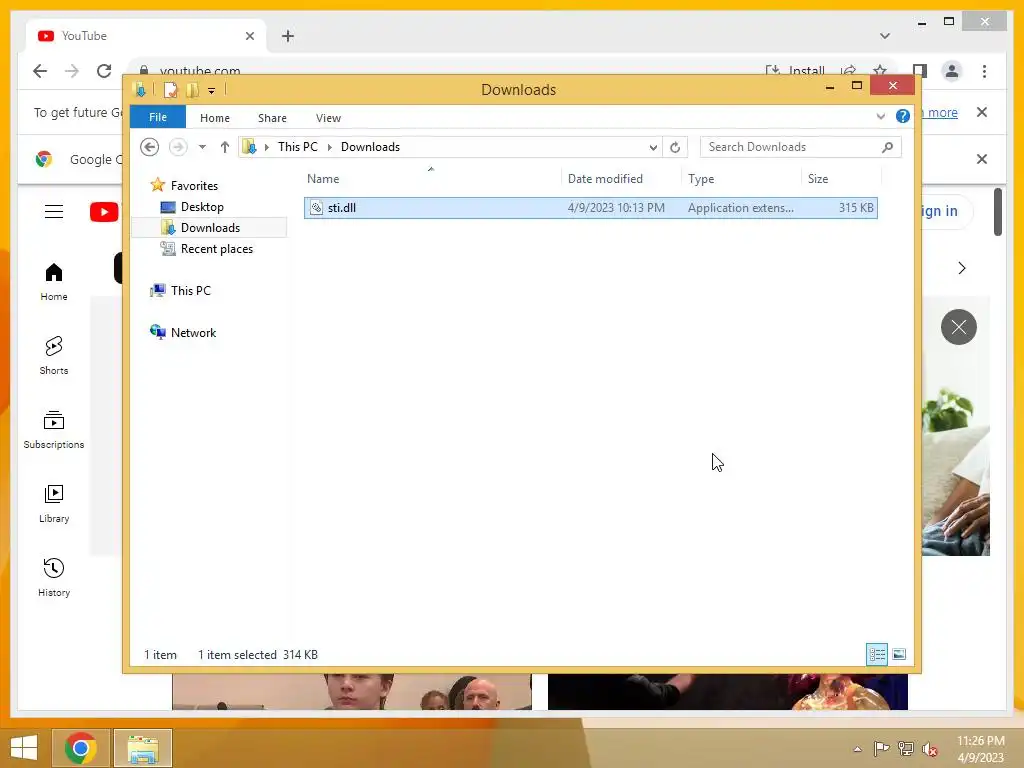
Task: Open YouTube hamburger guide menu
Action: tap(54, 212)
